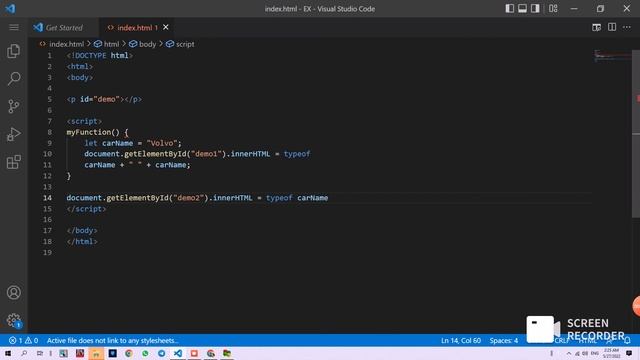
Task: Click '<p id="demo"></p>' on line 5
Action: [x=104, y=99]
